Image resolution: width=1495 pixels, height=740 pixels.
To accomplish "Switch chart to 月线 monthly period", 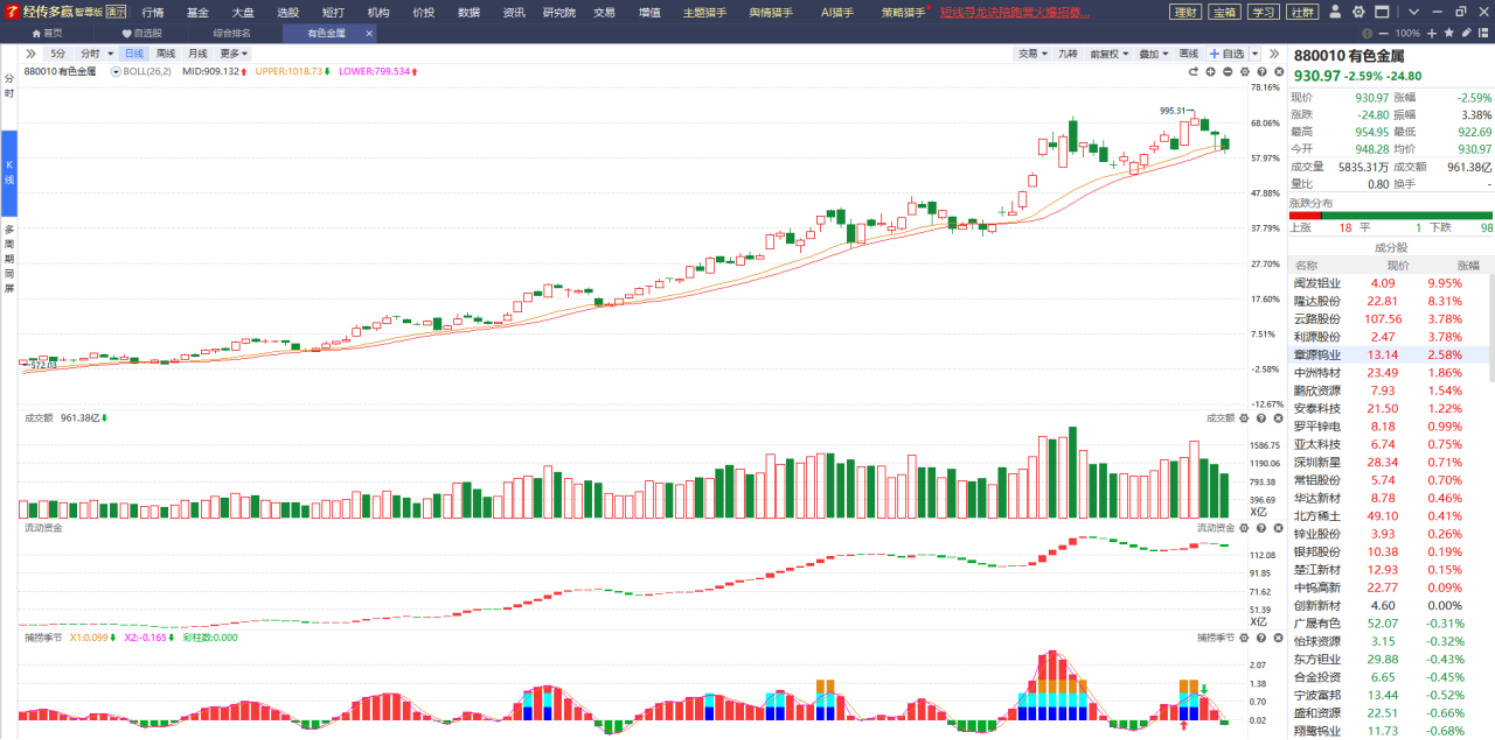I will 198,53.
